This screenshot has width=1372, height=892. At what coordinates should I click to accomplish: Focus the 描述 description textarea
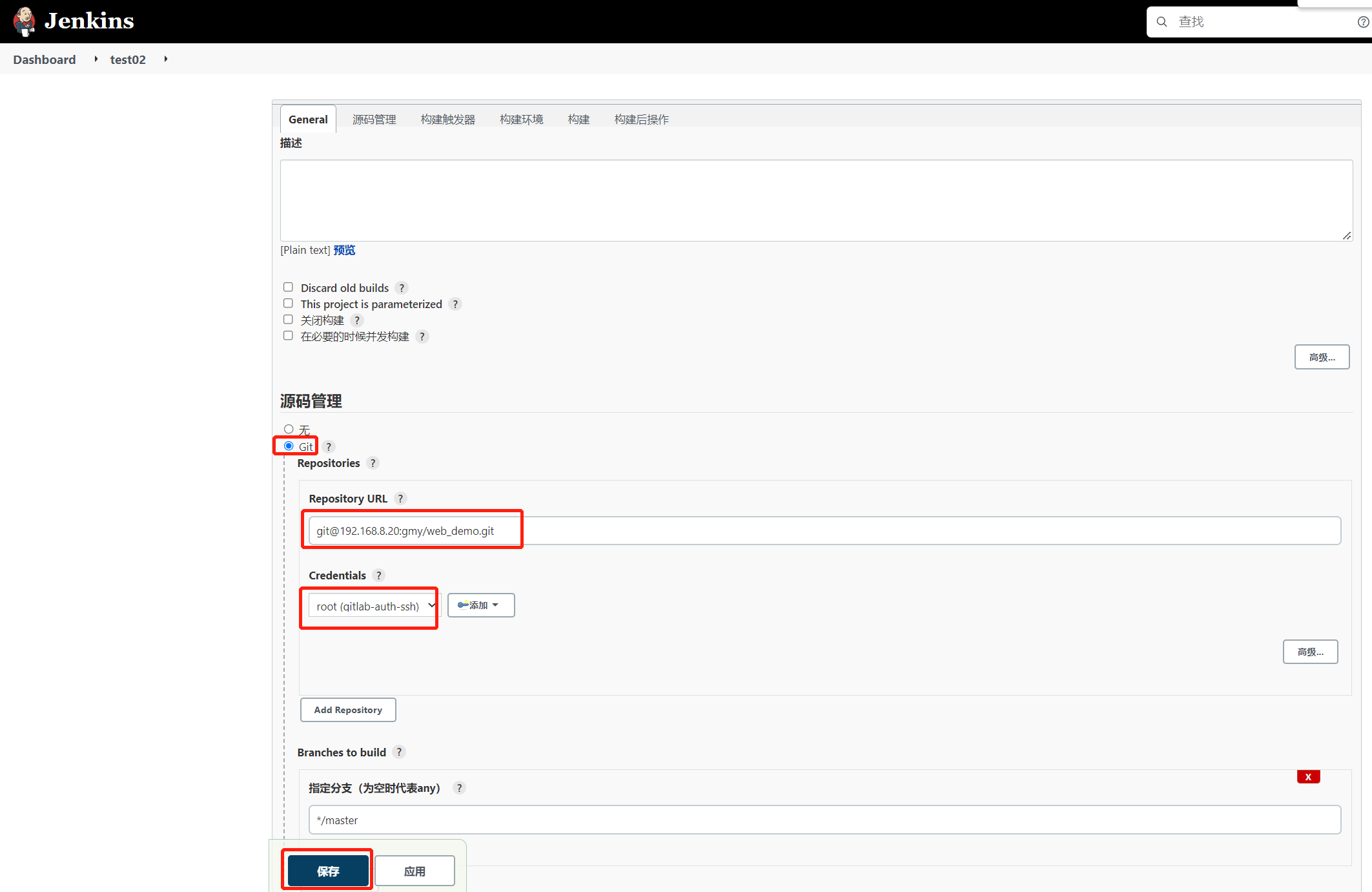coord(816,201)
